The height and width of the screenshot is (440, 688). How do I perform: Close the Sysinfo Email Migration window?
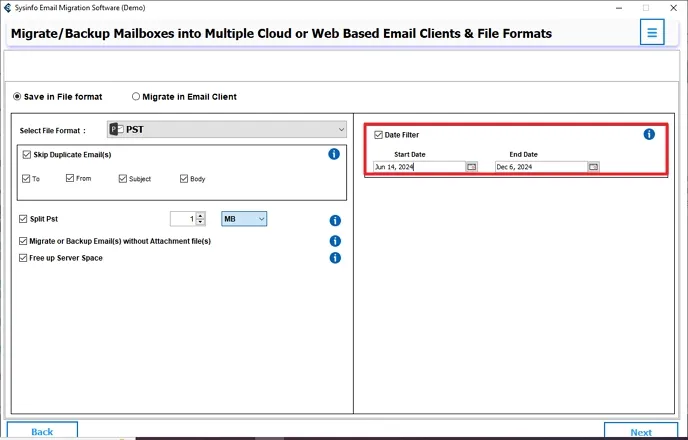pos(674,8)
